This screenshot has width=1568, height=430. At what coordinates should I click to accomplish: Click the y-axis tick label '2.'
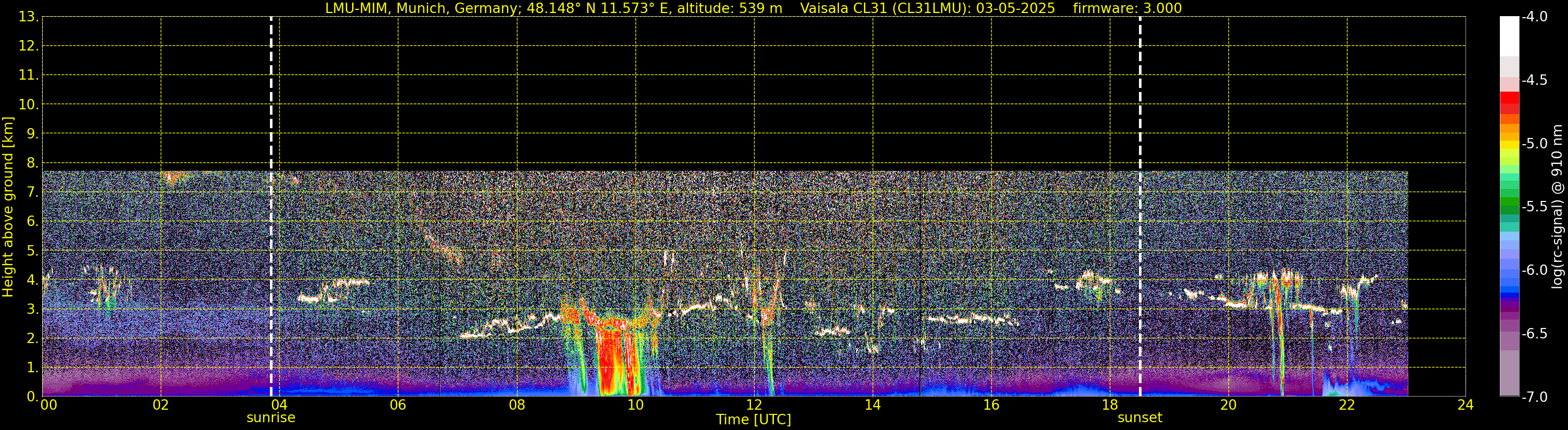coord(32,339)
